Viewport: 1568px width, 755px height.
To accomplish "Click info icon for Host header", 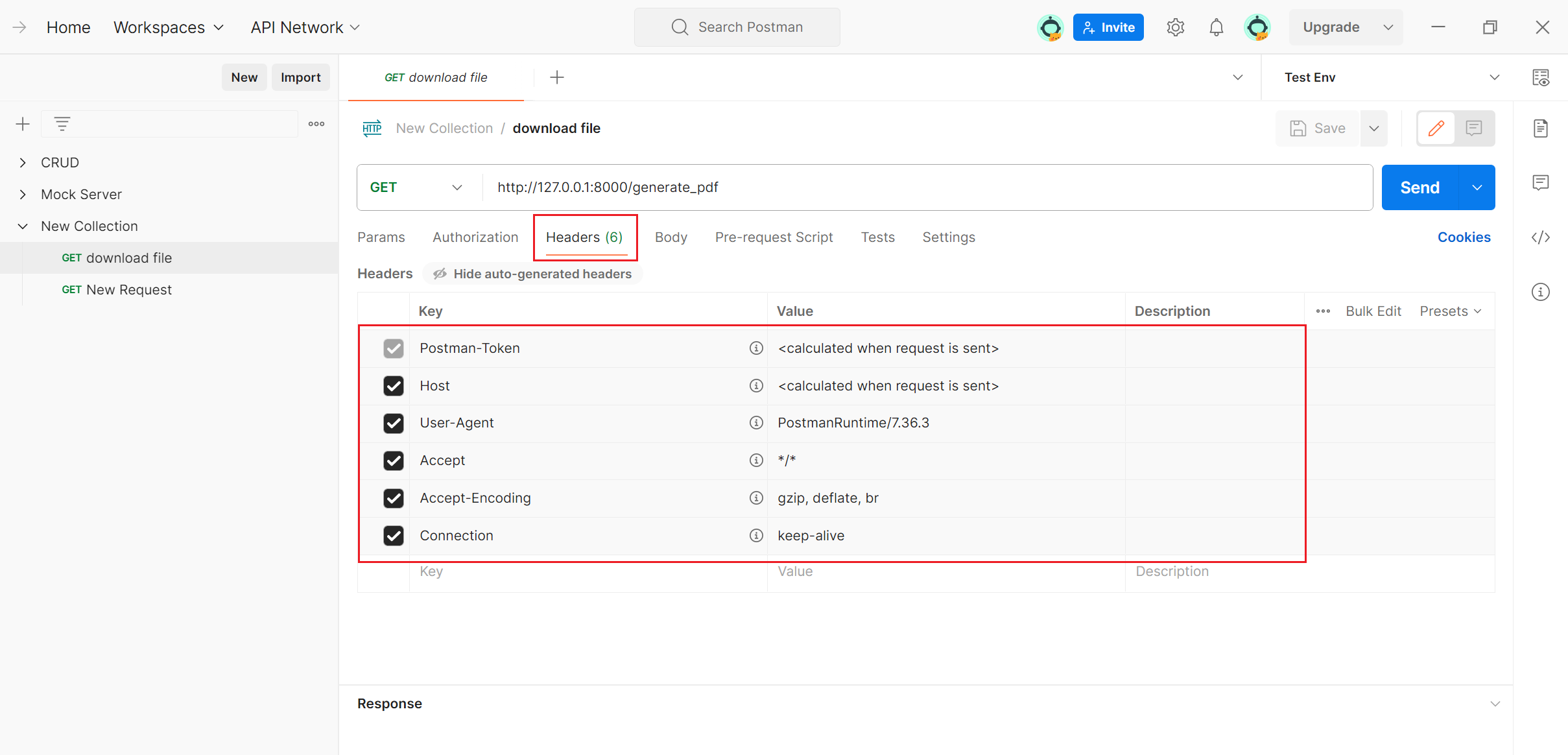I will [756, 386].
